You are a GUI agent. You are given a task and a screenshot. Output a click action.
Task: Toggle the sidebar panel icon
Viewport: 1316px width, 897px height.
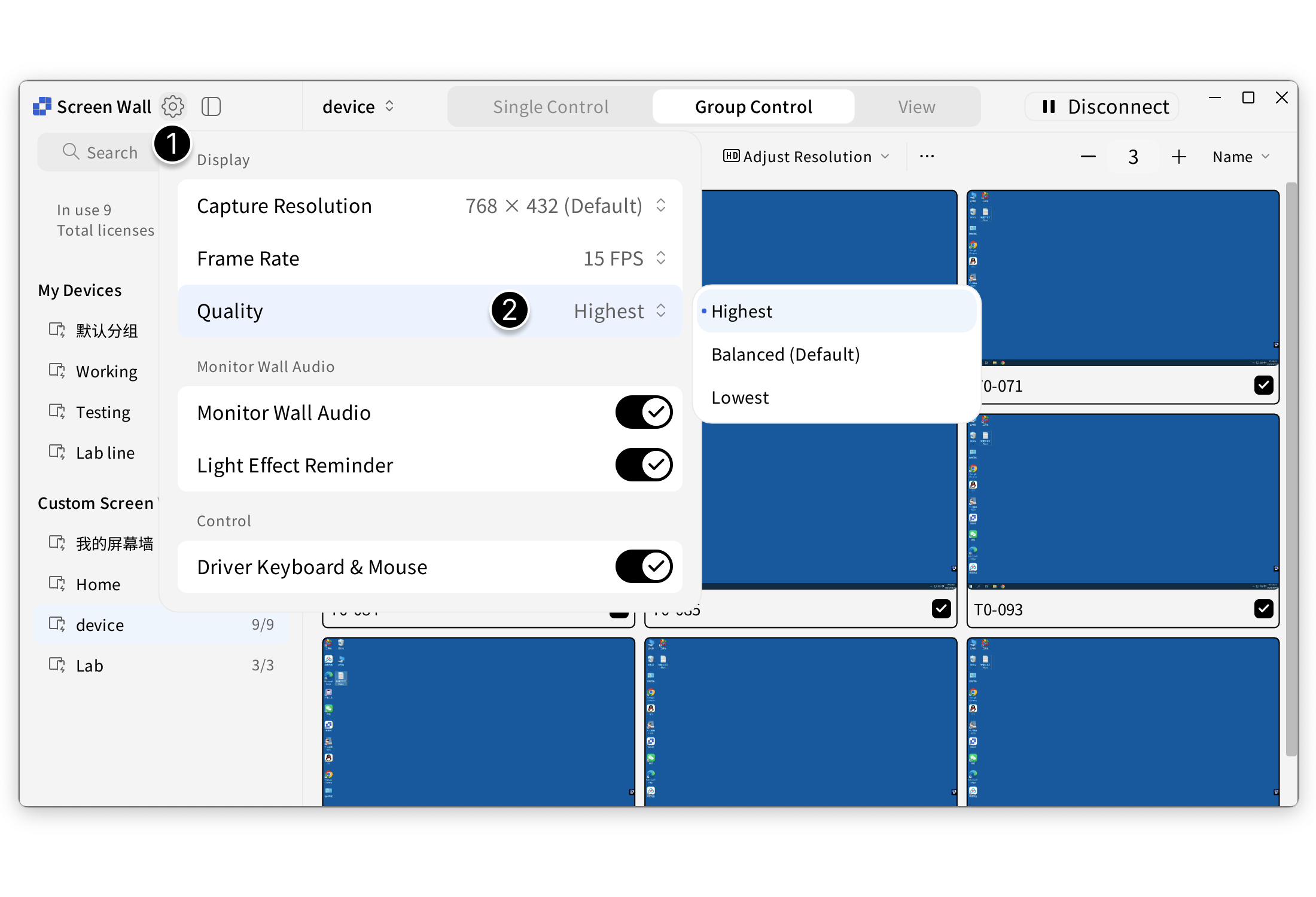coord(211,106)
